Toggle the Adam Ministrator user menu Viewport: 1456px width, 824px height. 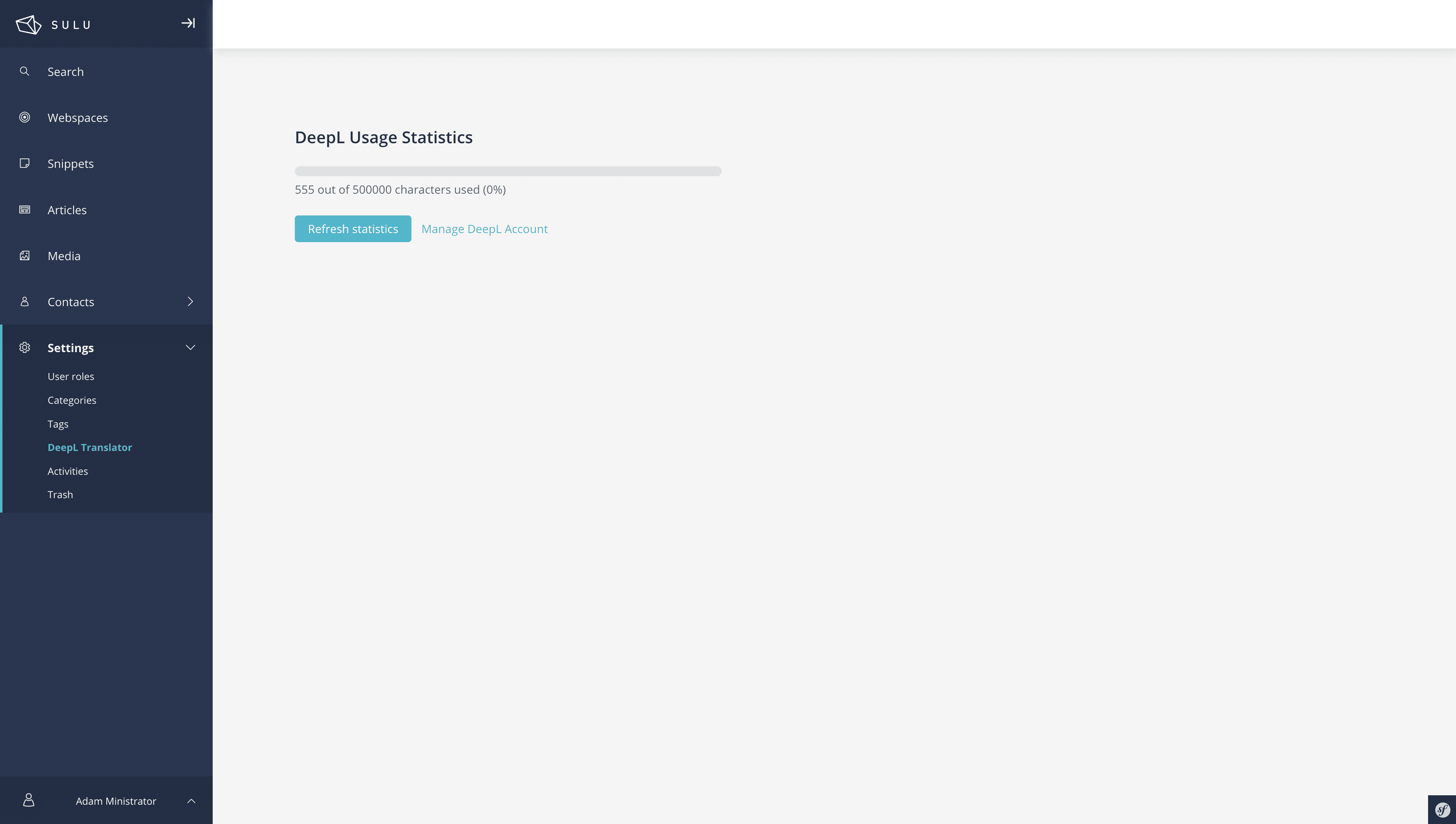click(x=115, y=801)
